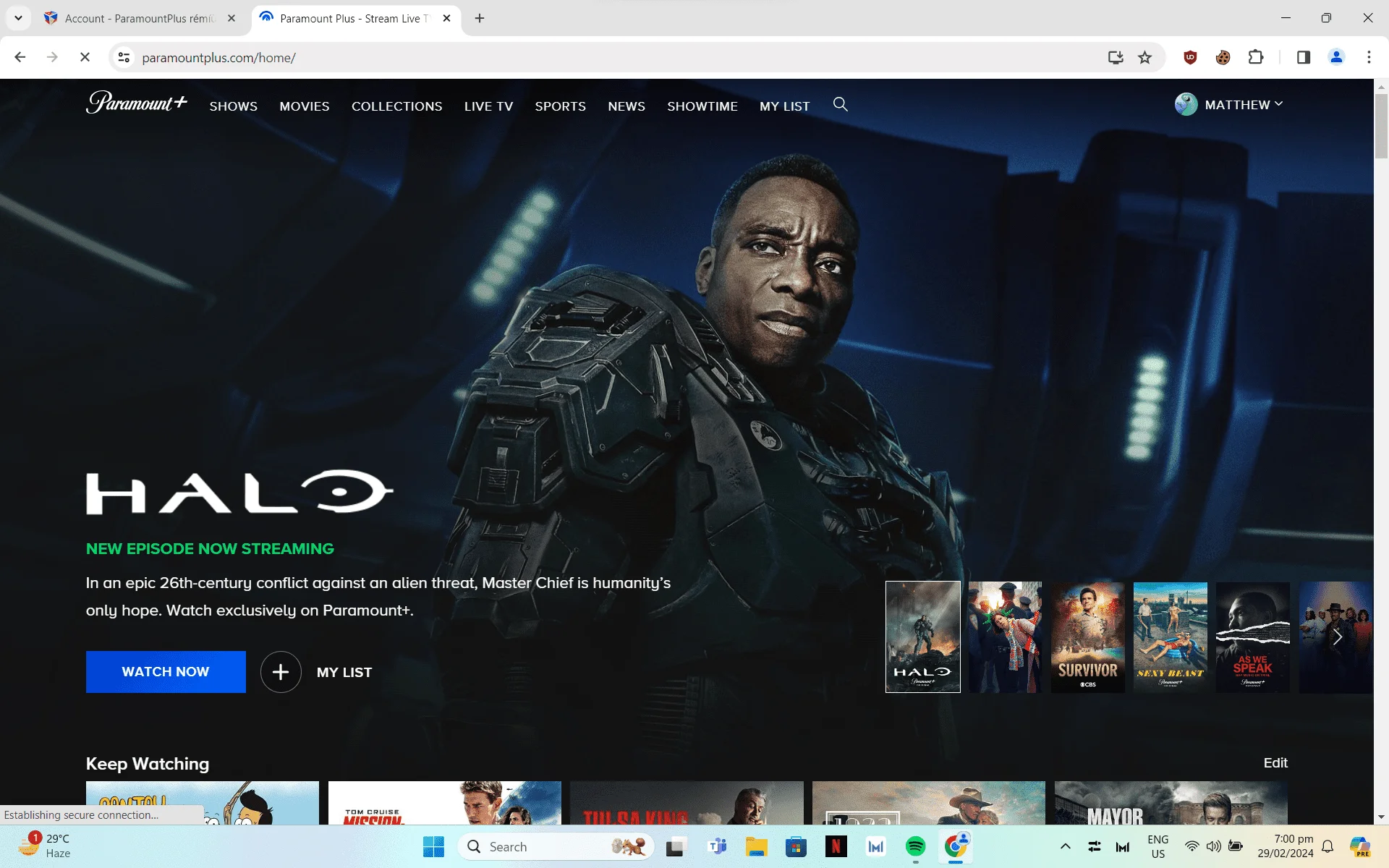
Task: Open COLLECTIONS section
Action: coord(396,106)
